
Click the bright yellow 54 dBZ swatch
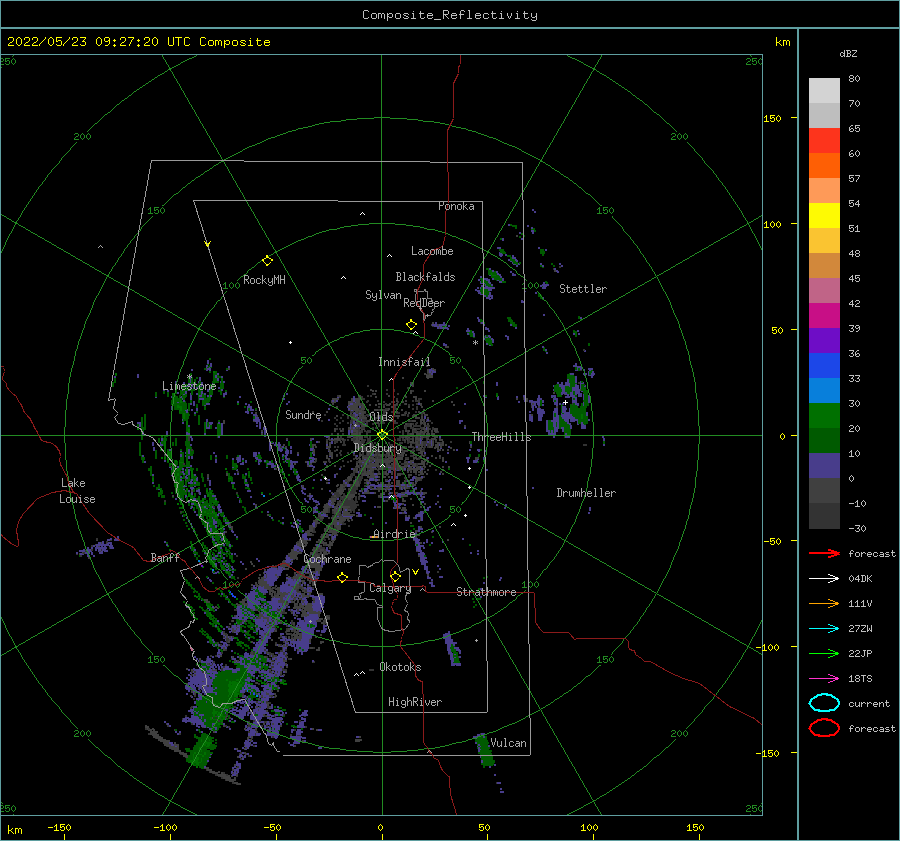[x=824, y=215]
